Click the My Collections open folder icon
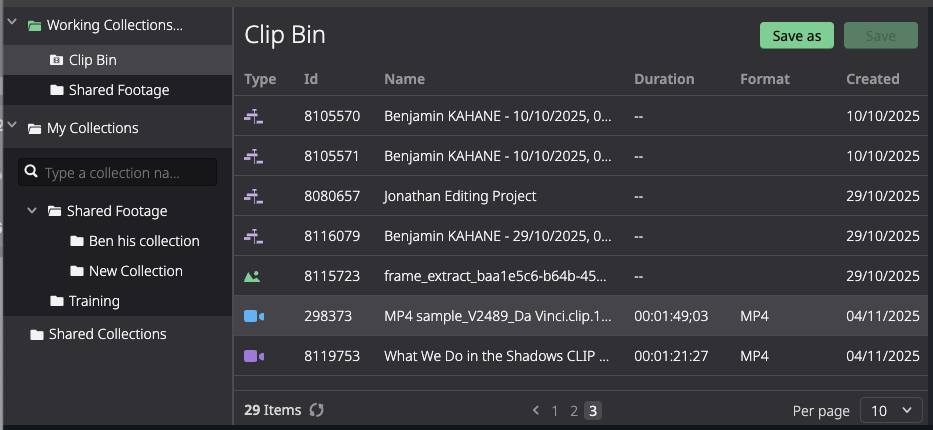 pyautogui.click(x=35, y=128)
